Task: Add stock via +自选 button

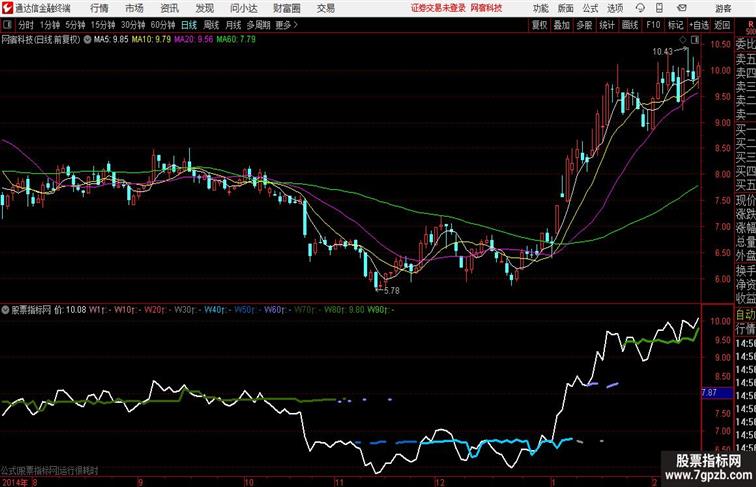Action: [x=699, y=25]
